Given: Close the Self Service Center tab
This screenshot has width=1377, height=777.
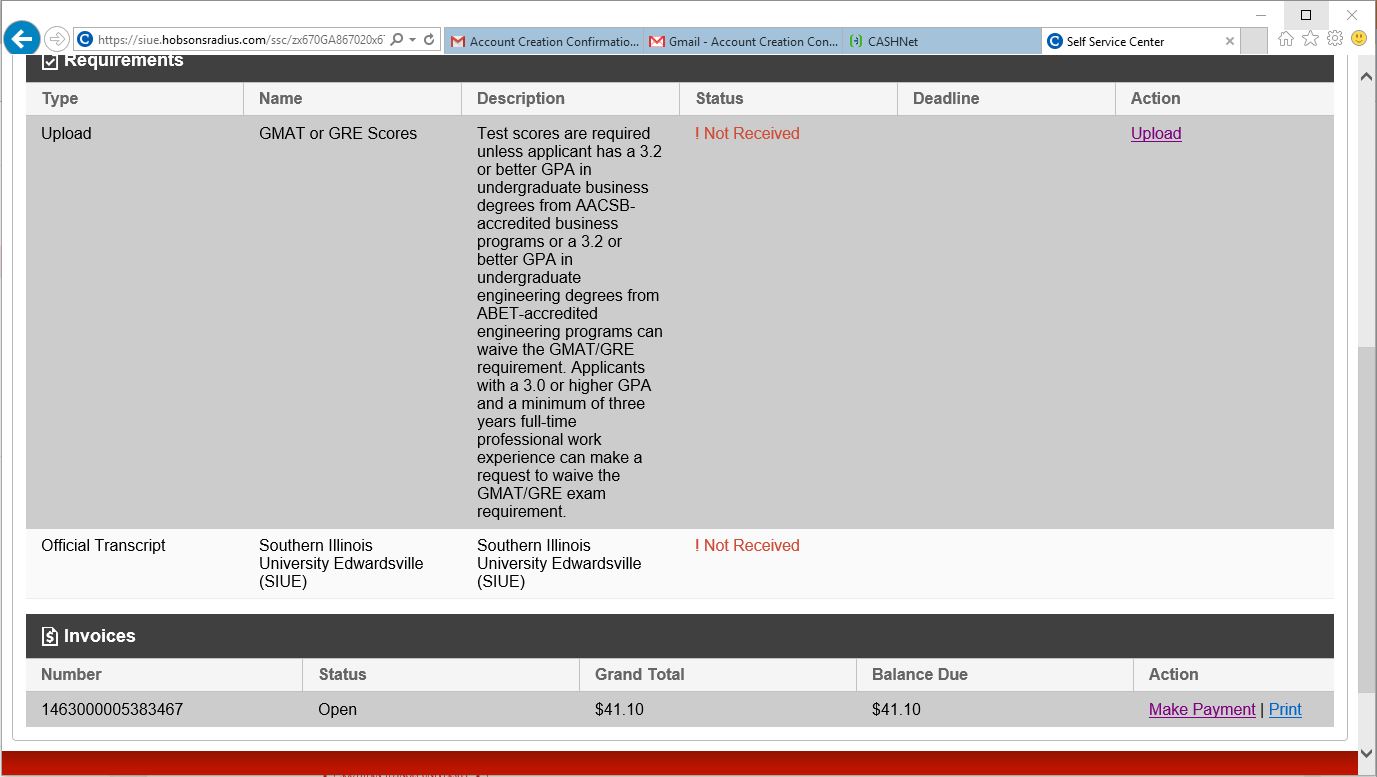Looking at the screenshot, I should (1230, 42).
